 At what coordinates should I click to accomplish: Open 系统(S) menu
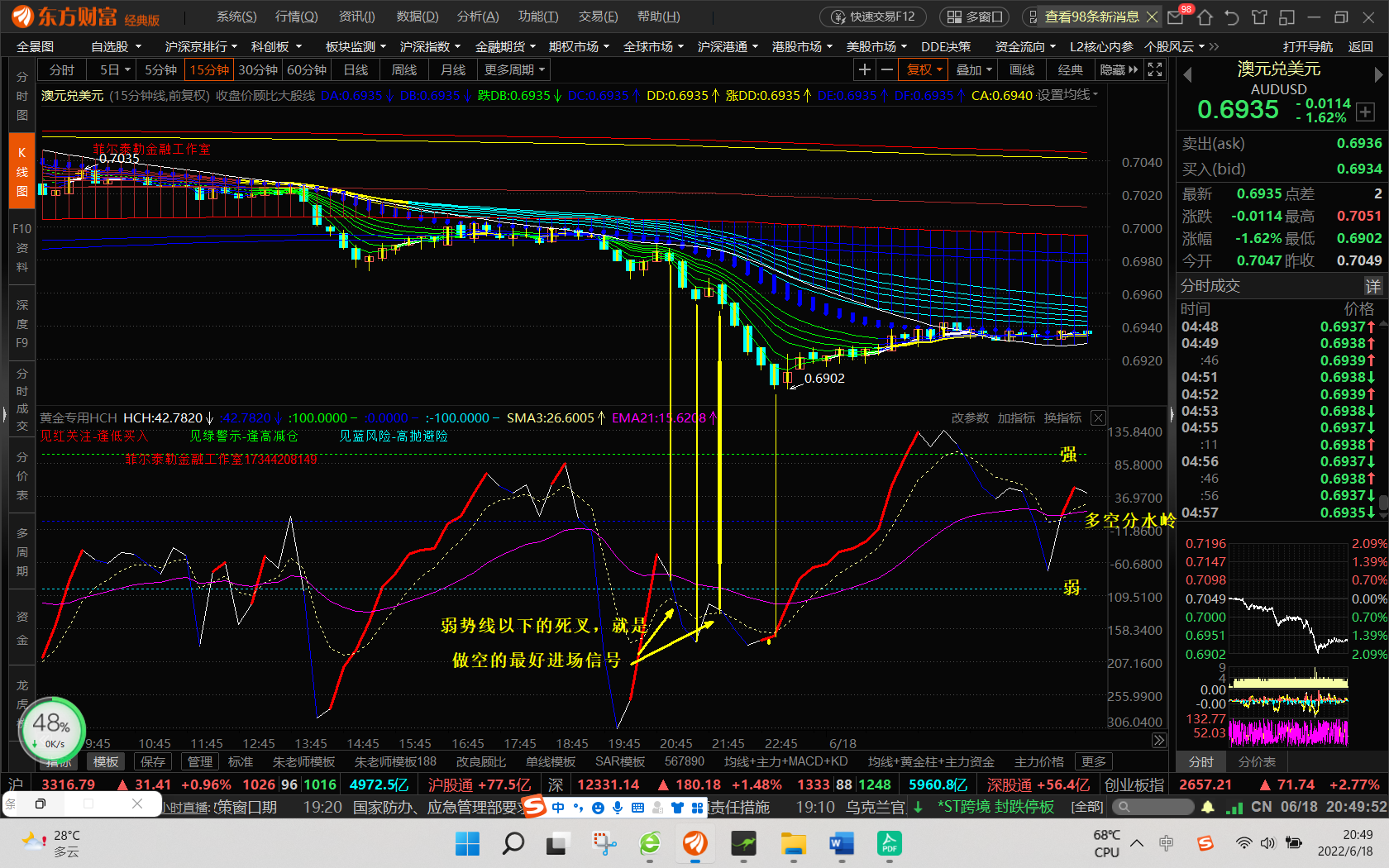tap(236, 17)
